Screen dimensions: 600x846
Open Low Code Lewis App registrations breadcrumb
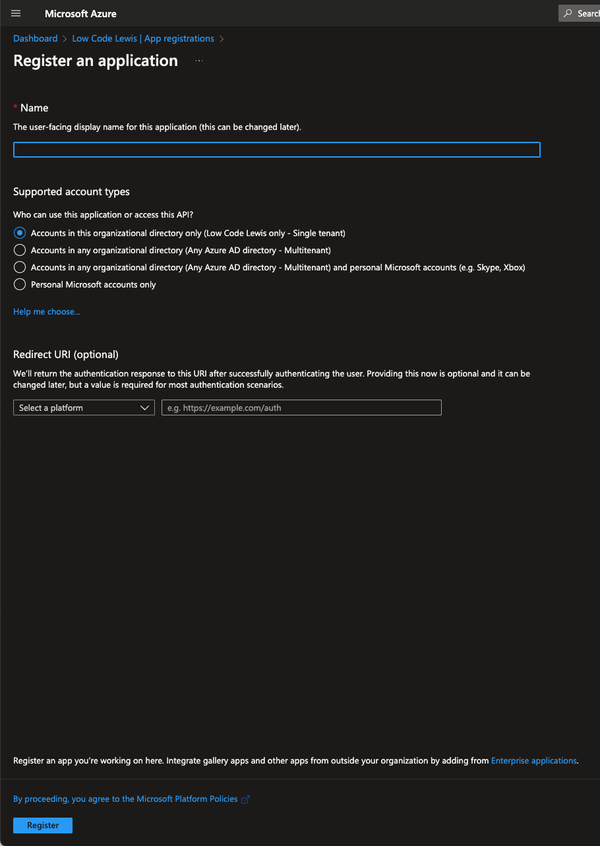142,38
